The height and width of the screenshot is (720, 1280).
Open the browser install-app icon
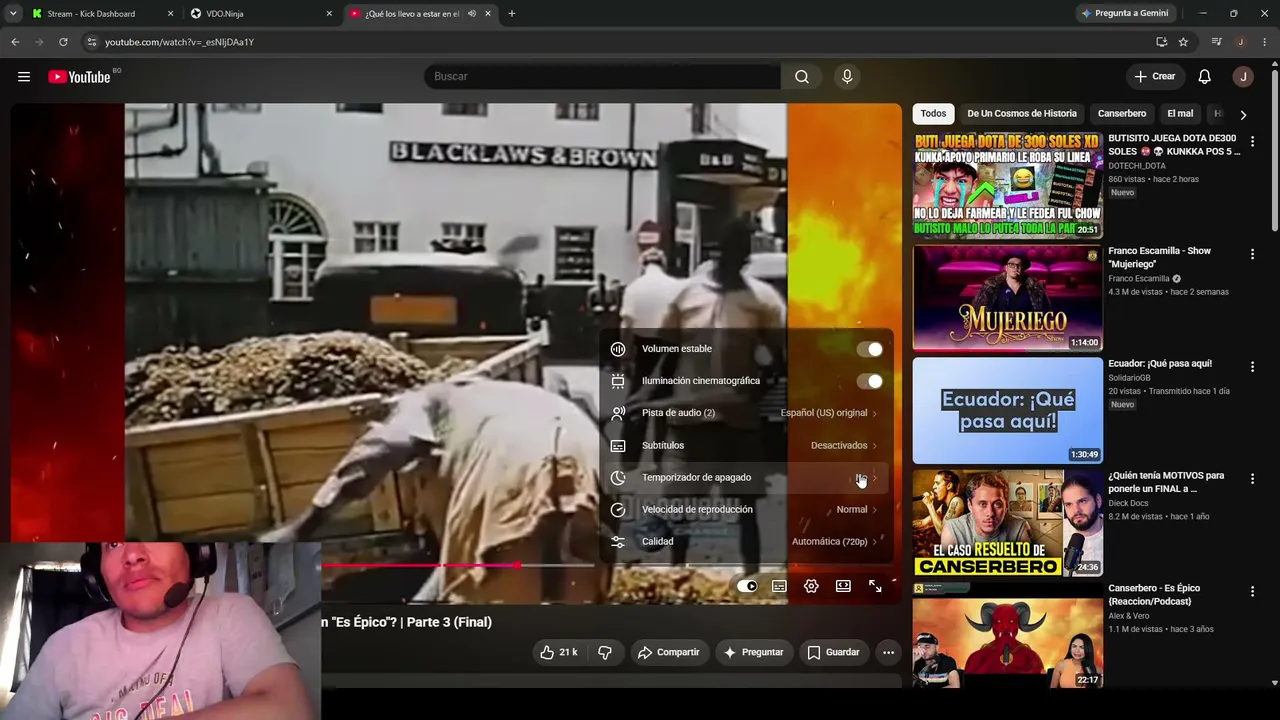tap(1161, 42)
